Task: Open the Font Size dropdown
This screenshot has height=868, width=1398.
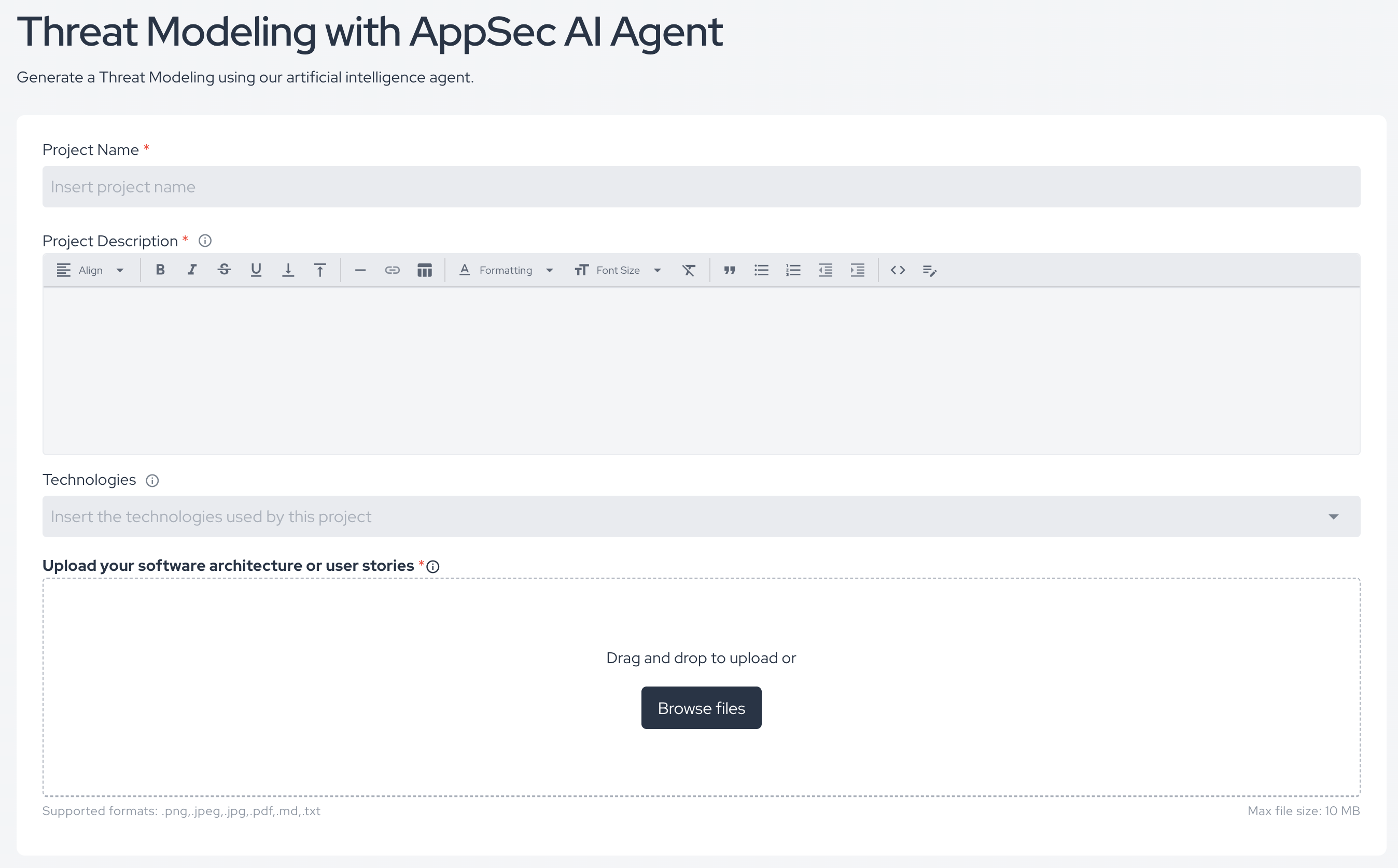Action: [x=618, y=270]
